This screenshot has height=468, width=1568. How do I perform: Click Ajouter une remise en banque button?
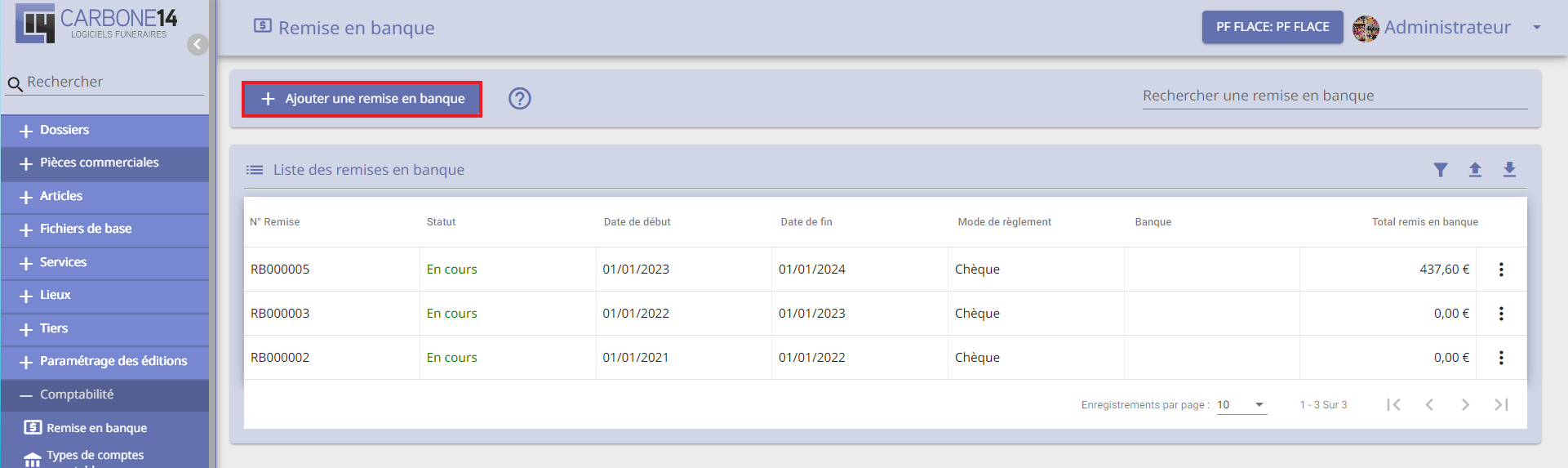tap(362, 99)
